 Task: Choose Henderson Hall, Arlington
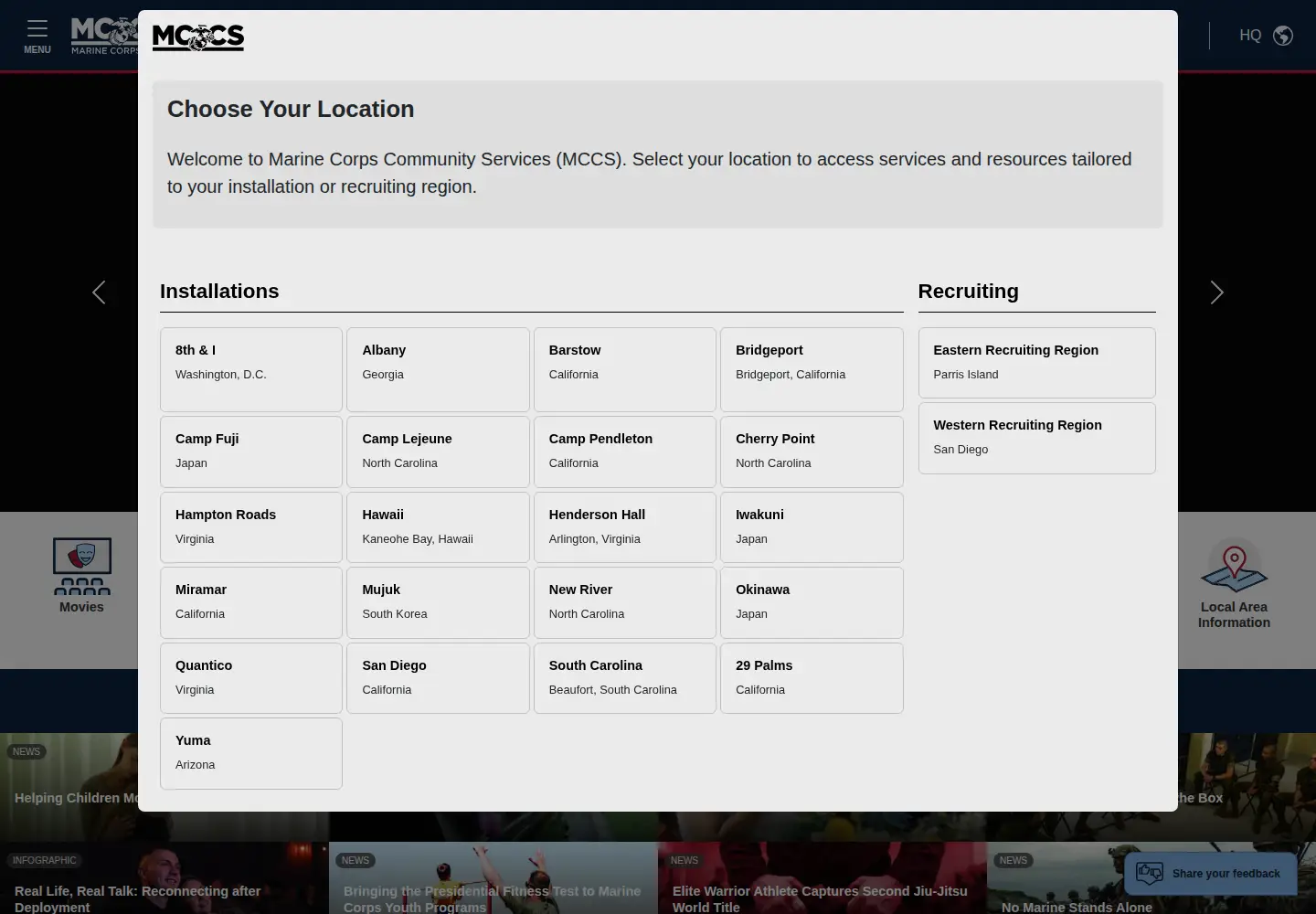625,527
